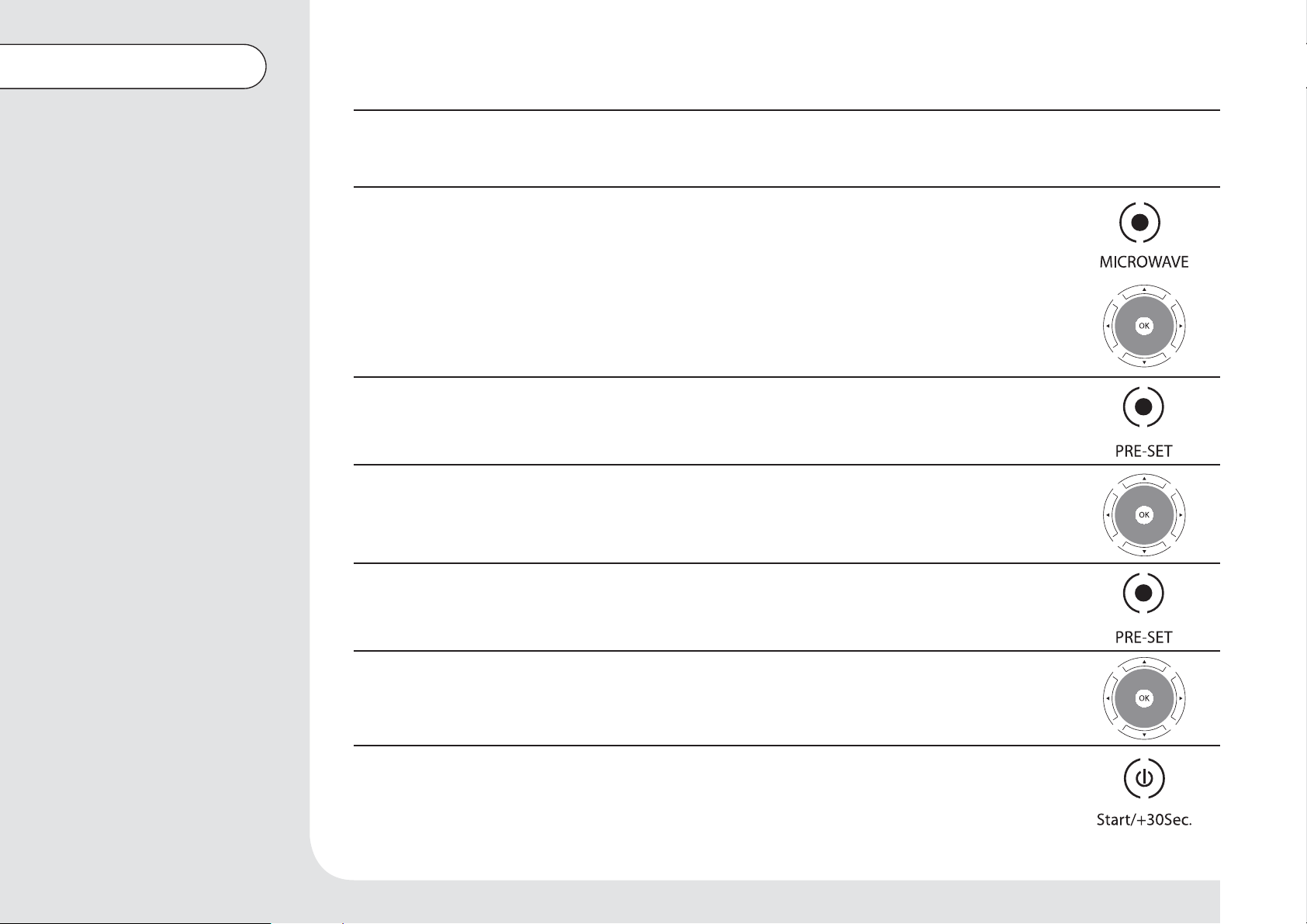Click down arrow on dial between PRE-SET buttons
The width and height of the screenshot is (1307, 924).
[x=1144, y=551]
